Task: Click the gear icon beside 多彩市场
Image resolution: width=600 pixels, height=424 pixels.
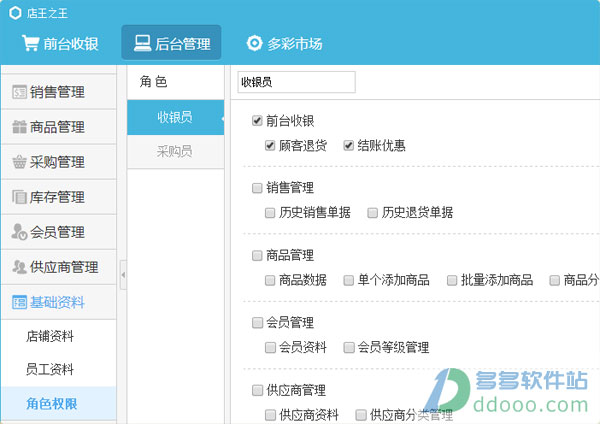Action: pos(254,43)
